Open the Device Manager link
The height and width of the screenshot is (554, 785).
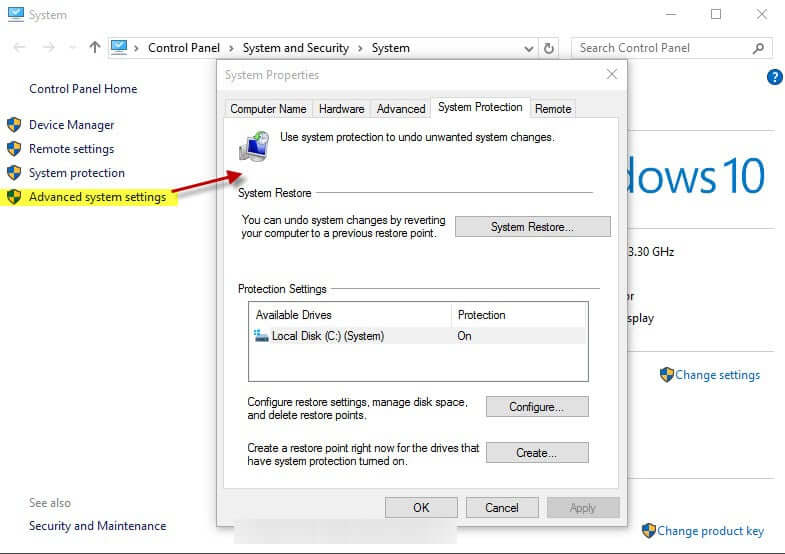72,125
